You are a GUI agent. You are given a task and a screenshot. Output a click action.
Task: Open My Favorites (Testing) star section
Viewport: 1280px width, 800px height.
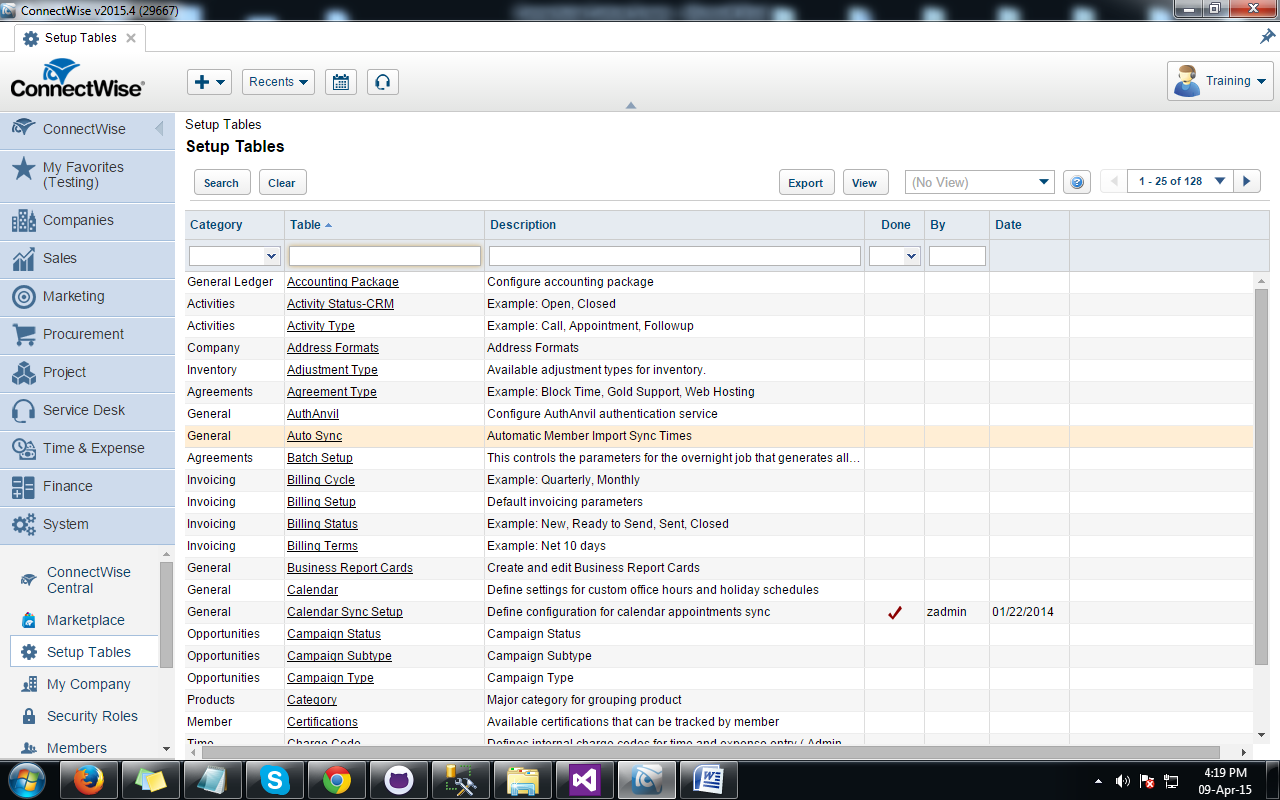87,174
